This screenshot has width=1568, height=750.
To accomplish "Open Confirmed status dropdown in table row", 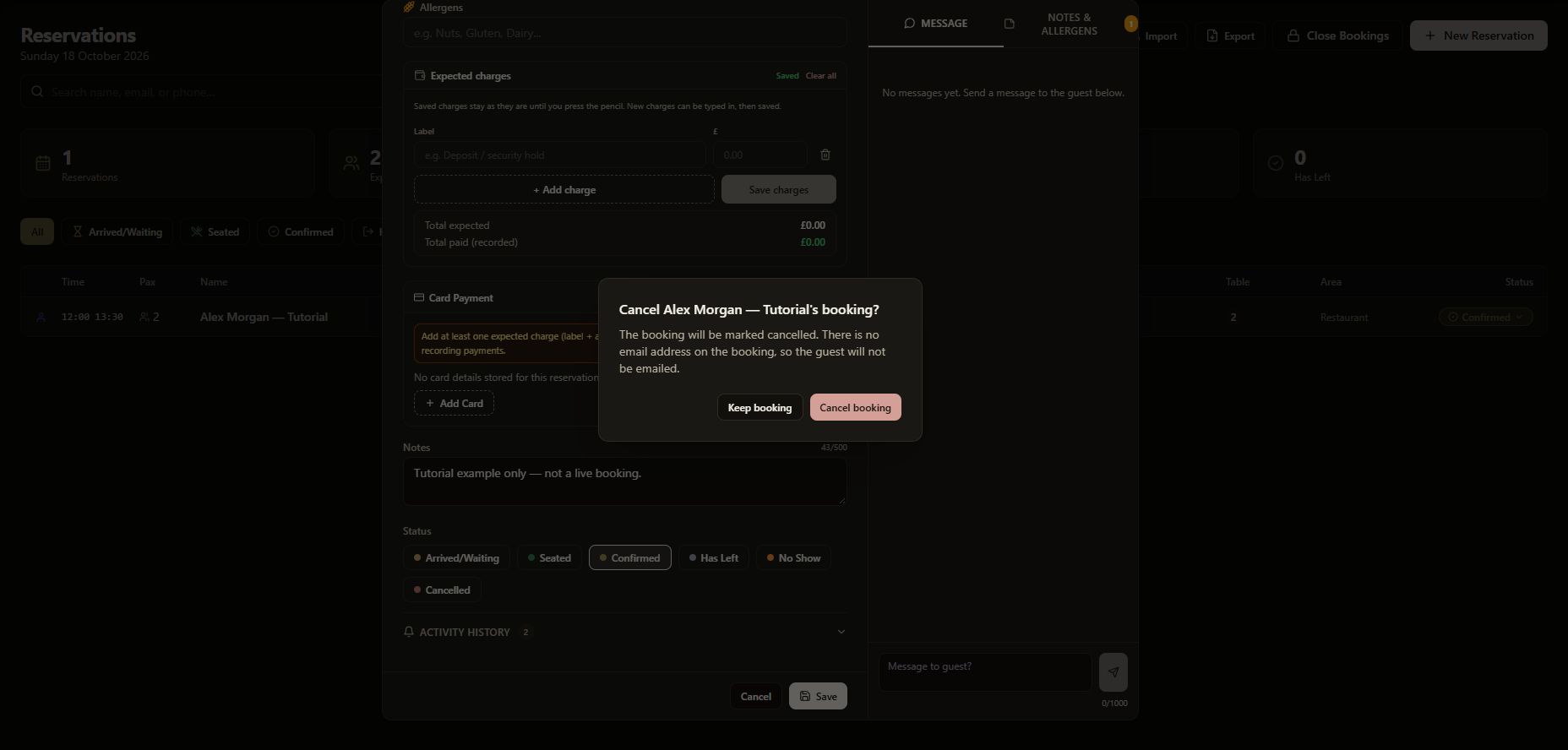I will [1485, 317].
